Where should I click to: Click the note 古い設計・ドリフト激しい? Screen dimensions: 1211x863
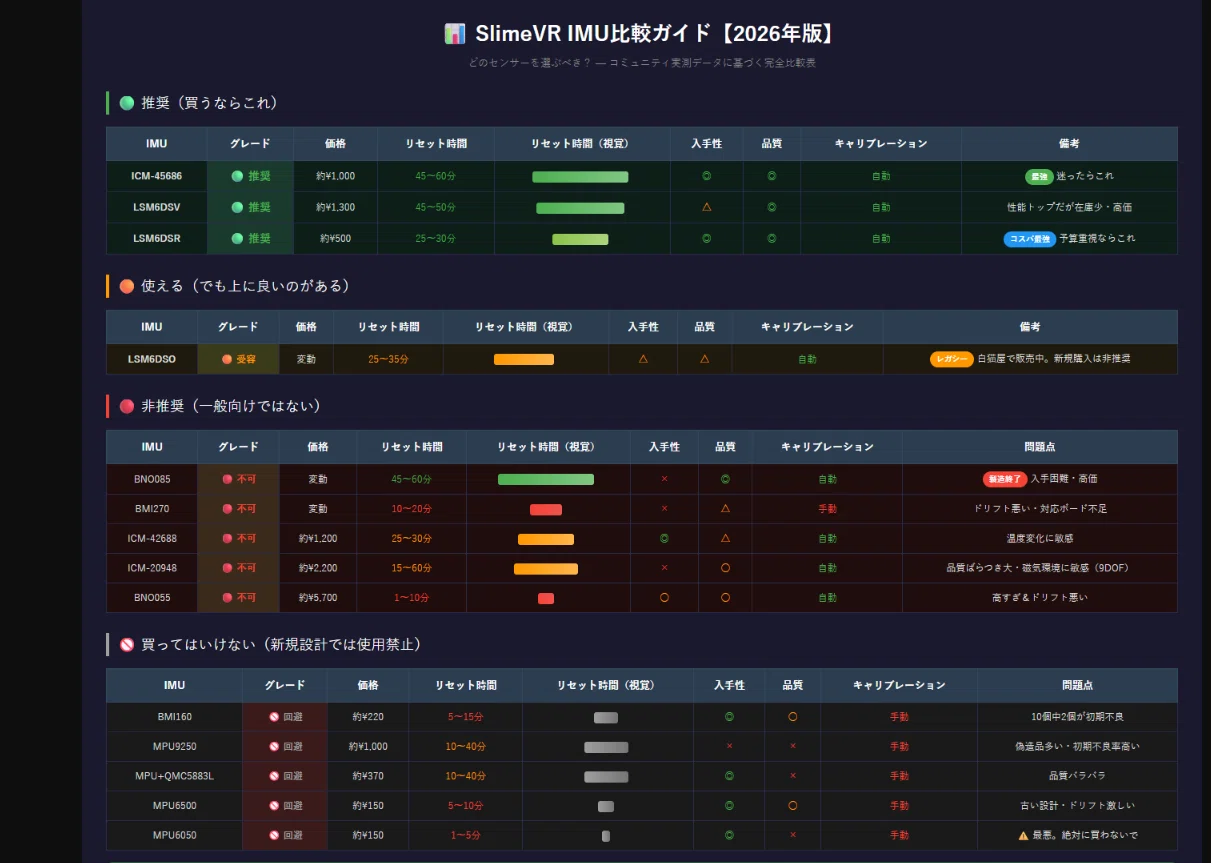coord(1077,805)
